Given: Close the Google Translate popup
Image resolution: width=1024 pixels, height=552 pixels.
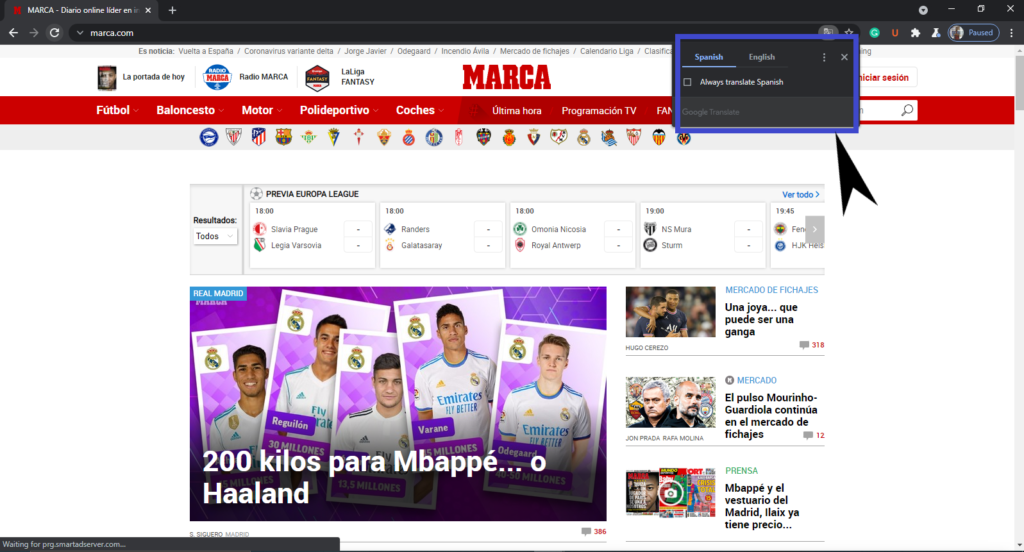Looking at the screenshot, I should [x=844, y=57].
